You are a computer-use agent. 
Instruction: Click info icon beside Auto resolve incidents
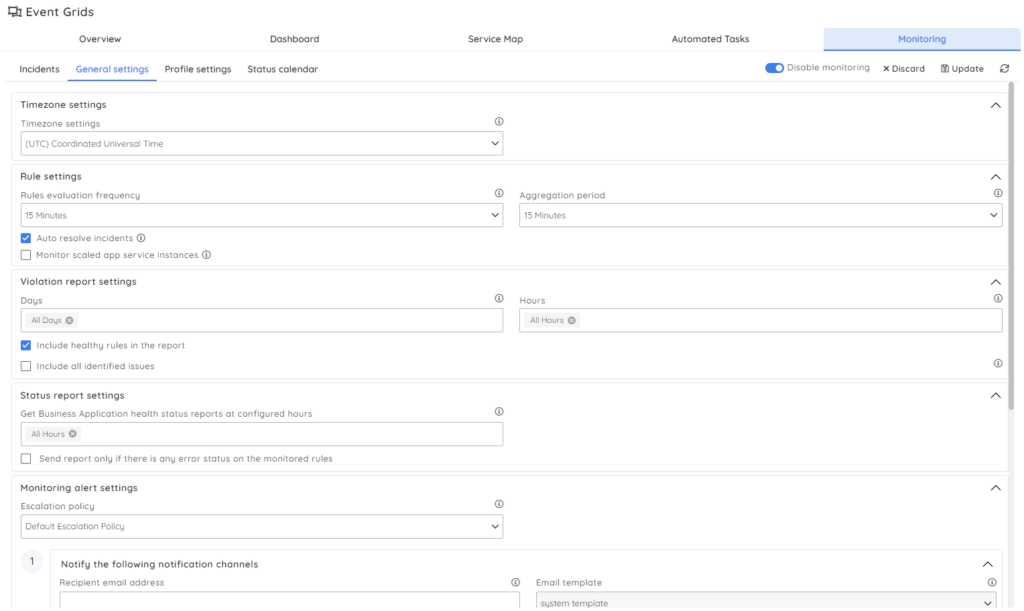pos(141,238)
